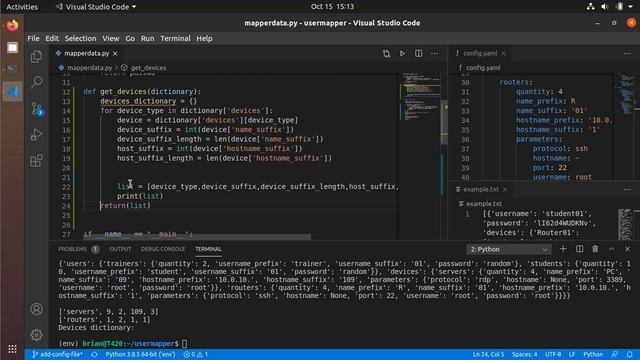Click Python 3.8.5 64-bit interpreter selector
Screen dimensions: 640x360
tap(140, 354)
